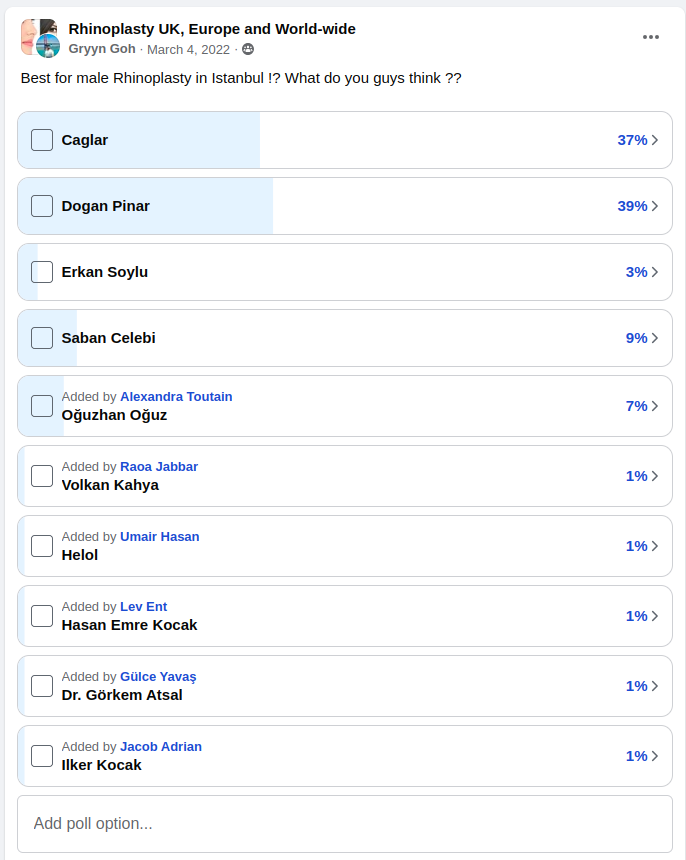This screenshot has width=686, height=860.
Task: Click the chevron beside Ilker Kocak 1%
Action: [x=655, y=756]
